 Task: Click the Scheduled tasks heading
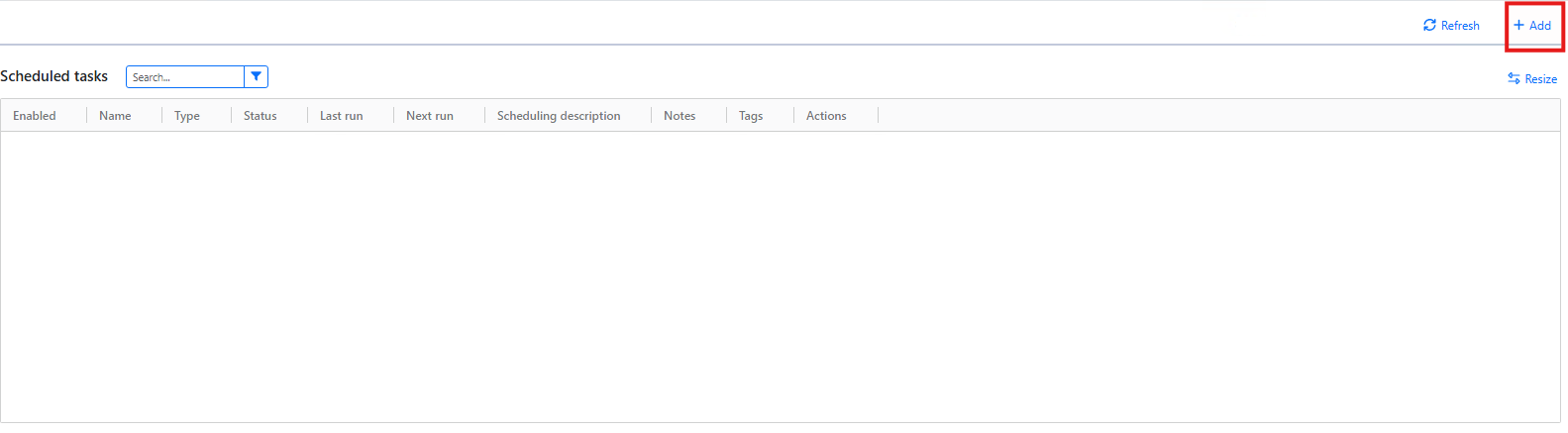(x=54, y=76)
